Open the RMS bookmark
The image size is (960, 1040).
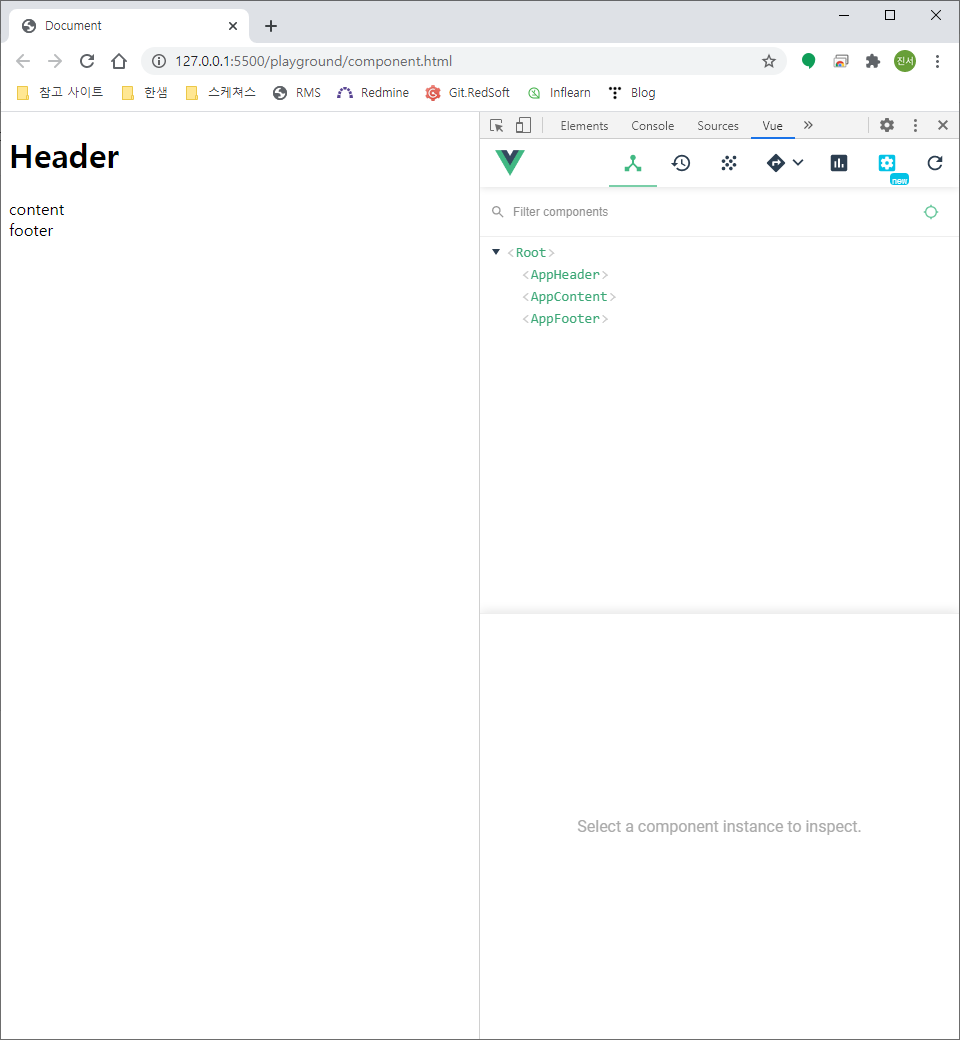point(297,93)
